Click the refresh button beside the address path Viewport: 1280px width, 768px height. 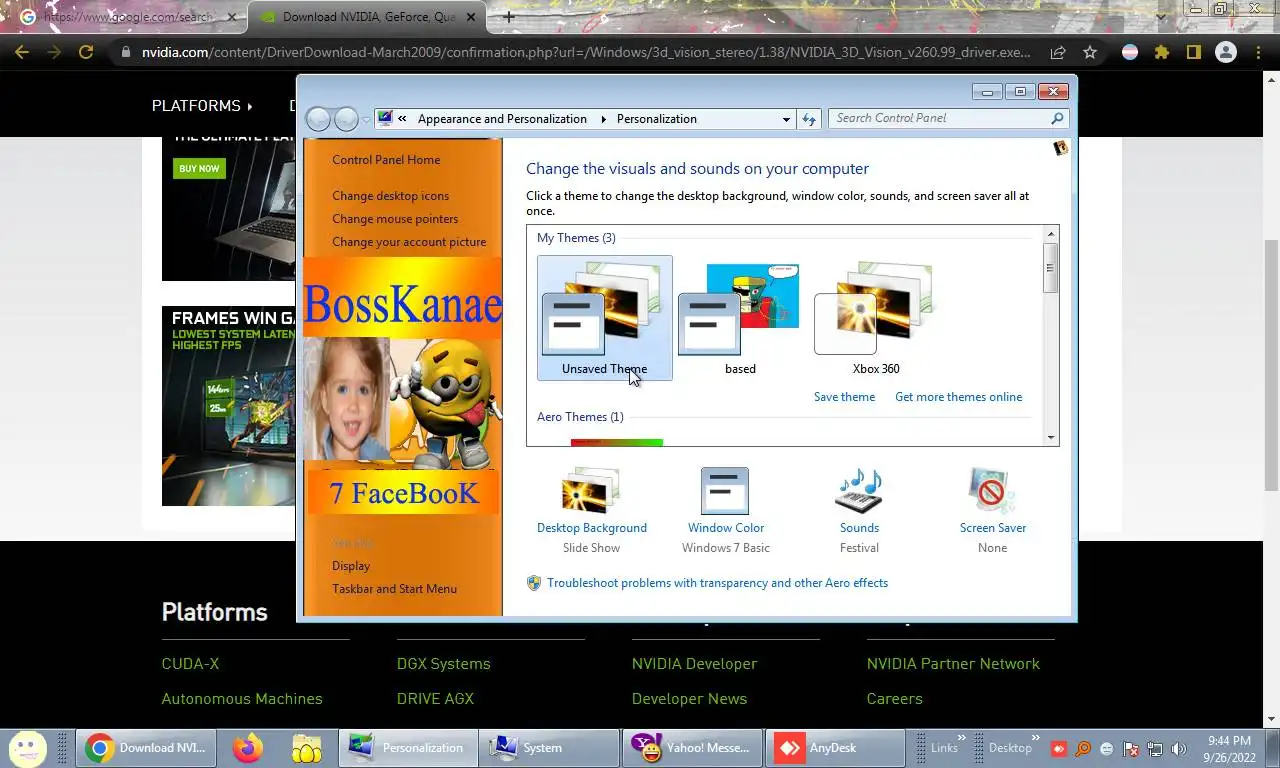(x=809, y=119)
